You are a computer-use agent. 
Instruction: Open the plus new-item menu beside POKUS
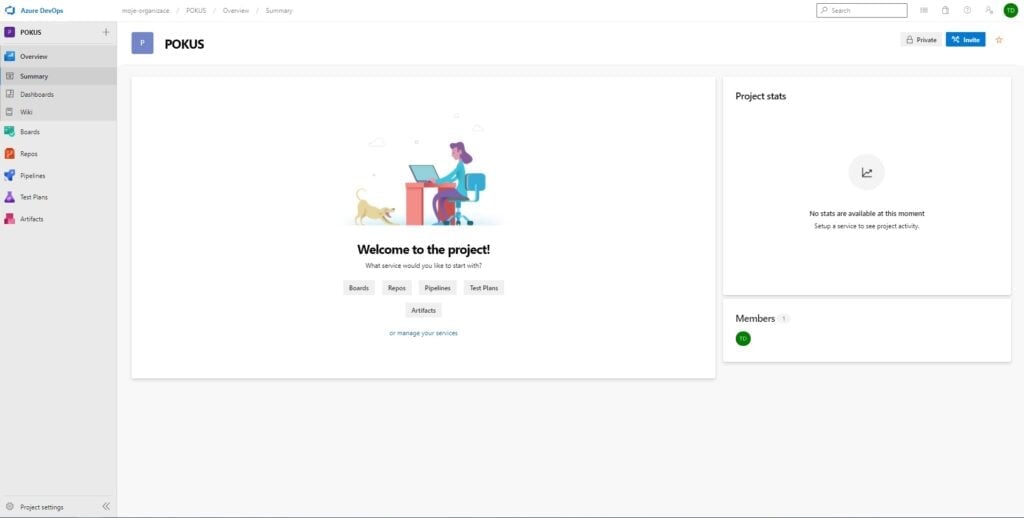pyautogui.click(x=106, y=32)
